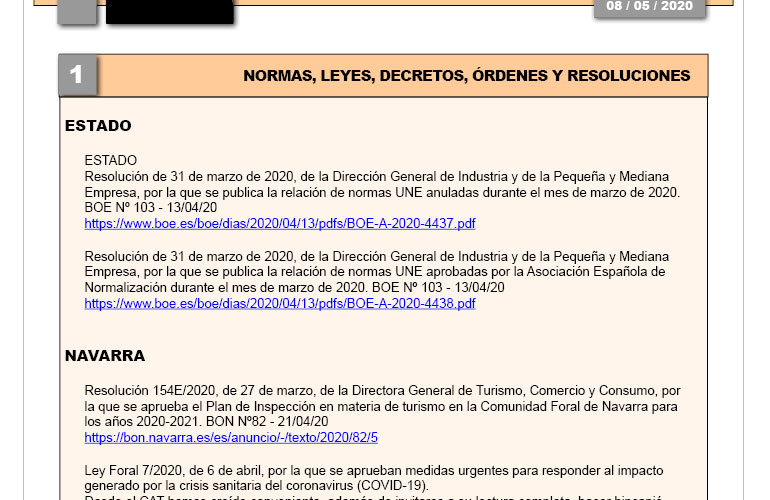The image size is (770, 500).
Task: Open bon.navarra.es anuncio texto 2020/82/5 link
Action: [x=231, y=438]
